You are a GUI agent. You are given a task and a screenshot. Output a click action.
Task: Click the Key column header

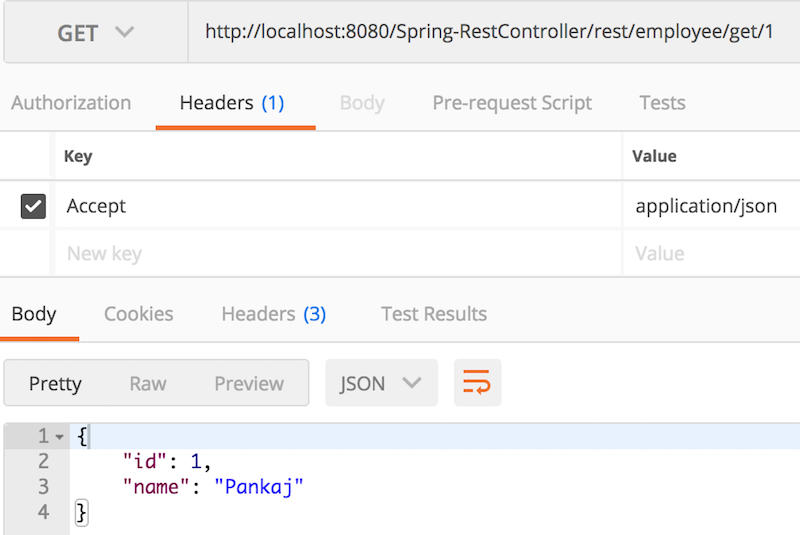tap(78, 156)
